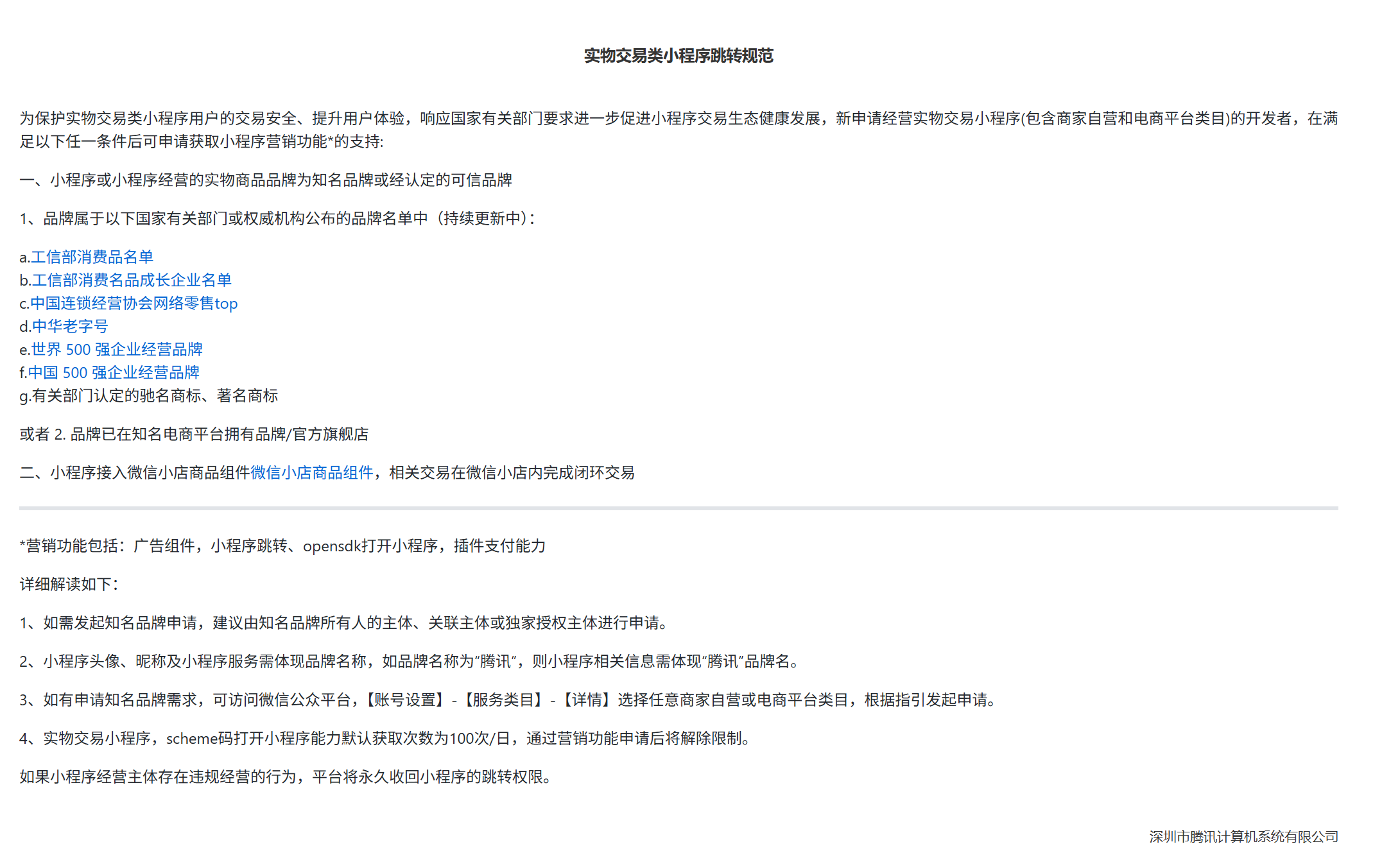Click the 详细解读如下 text
The height and width of the screenshot is (860, 1400).
coord(69,585)
